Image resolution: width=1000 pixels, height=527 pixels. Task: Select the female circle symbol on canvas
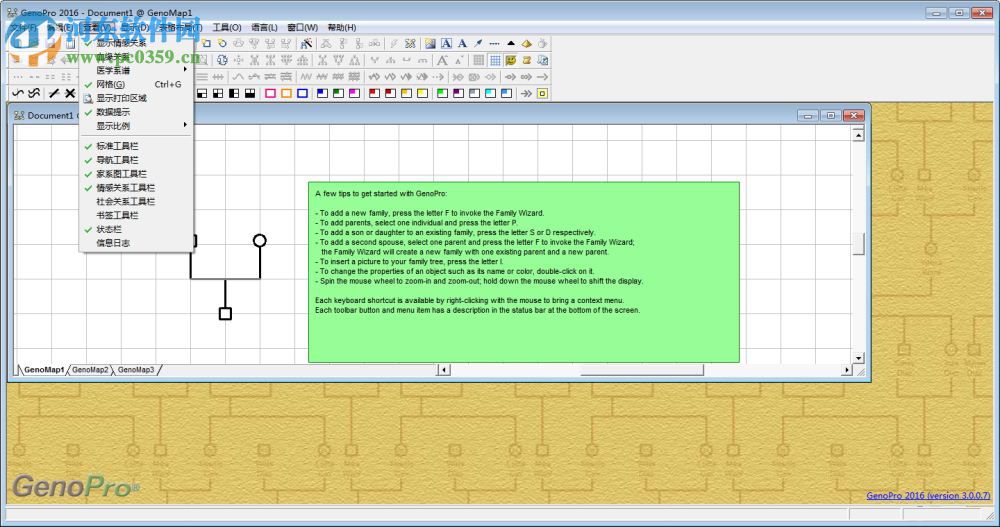click(260, 241)
